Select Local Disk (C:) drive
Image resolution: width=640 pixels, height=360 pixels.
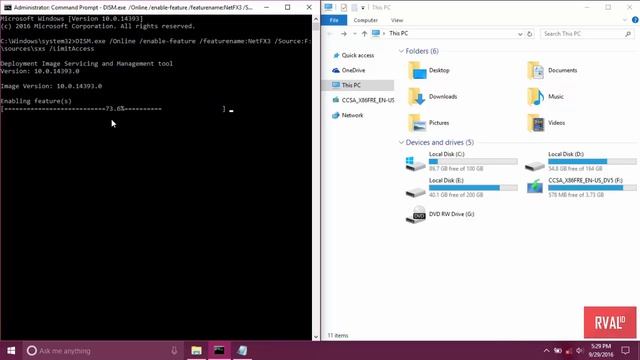[x=461, y=161]
